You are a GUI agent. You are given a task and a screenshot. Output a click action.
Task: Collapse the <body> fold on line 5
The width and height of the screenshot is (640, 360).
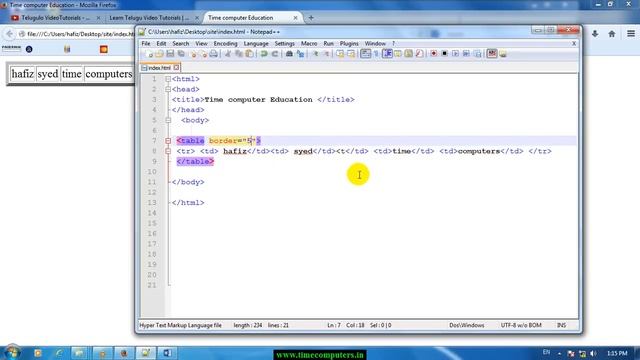point(168,120)
